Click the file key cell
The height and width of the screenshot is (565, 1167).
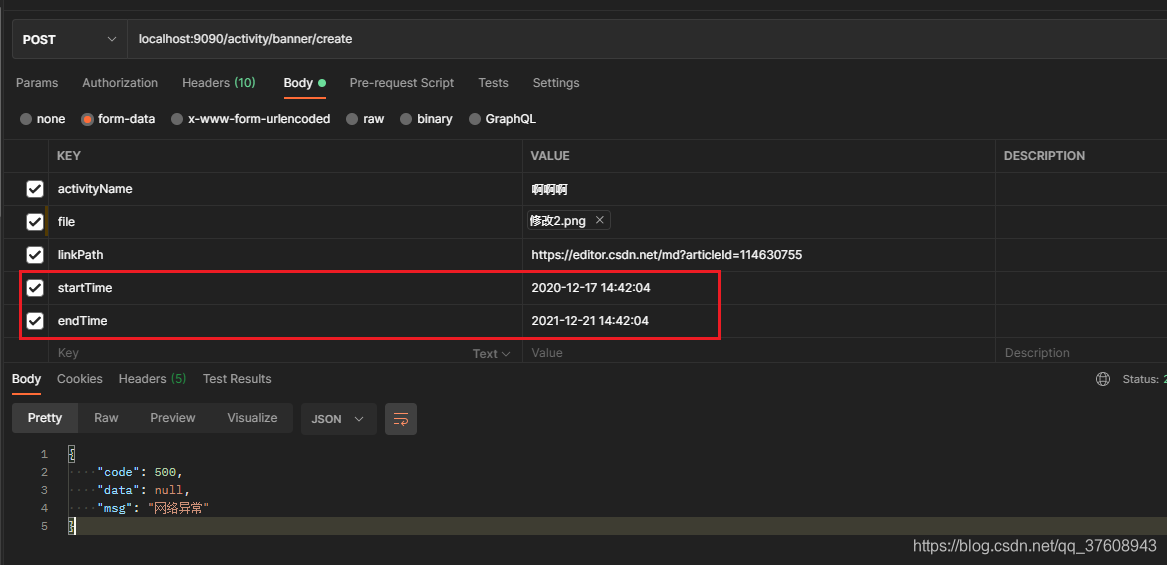[x=285, y=222]
